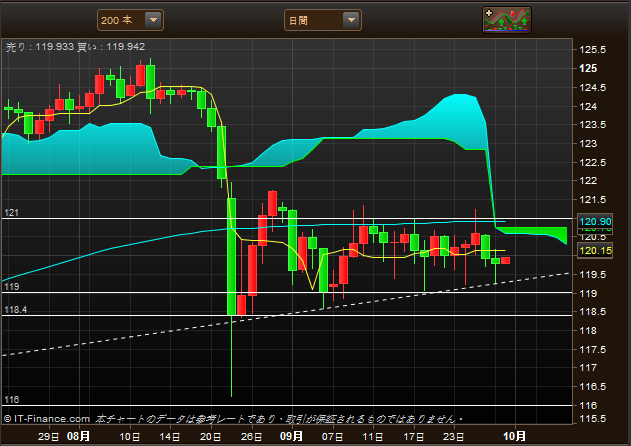Click the 26日 date axis label
This screenshot has height=446, width=631.
pos(251,436)
